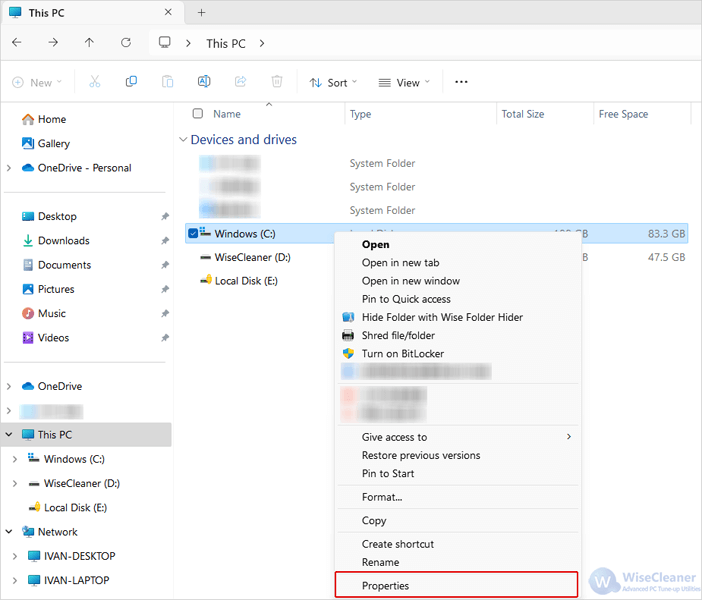Viewport: 702px width, 600px height.
Task: Refresh the current folder view
Action: tap(126, 43)
